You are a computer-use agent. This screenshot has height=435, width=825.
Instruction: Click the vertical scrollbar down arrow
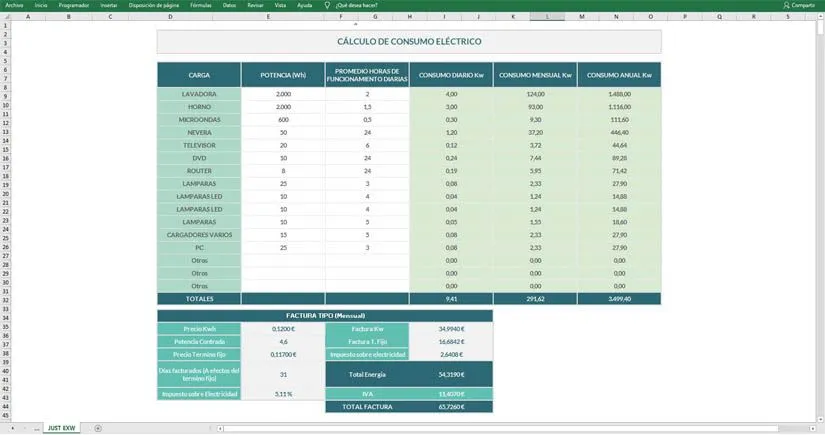tap(820, 417)
